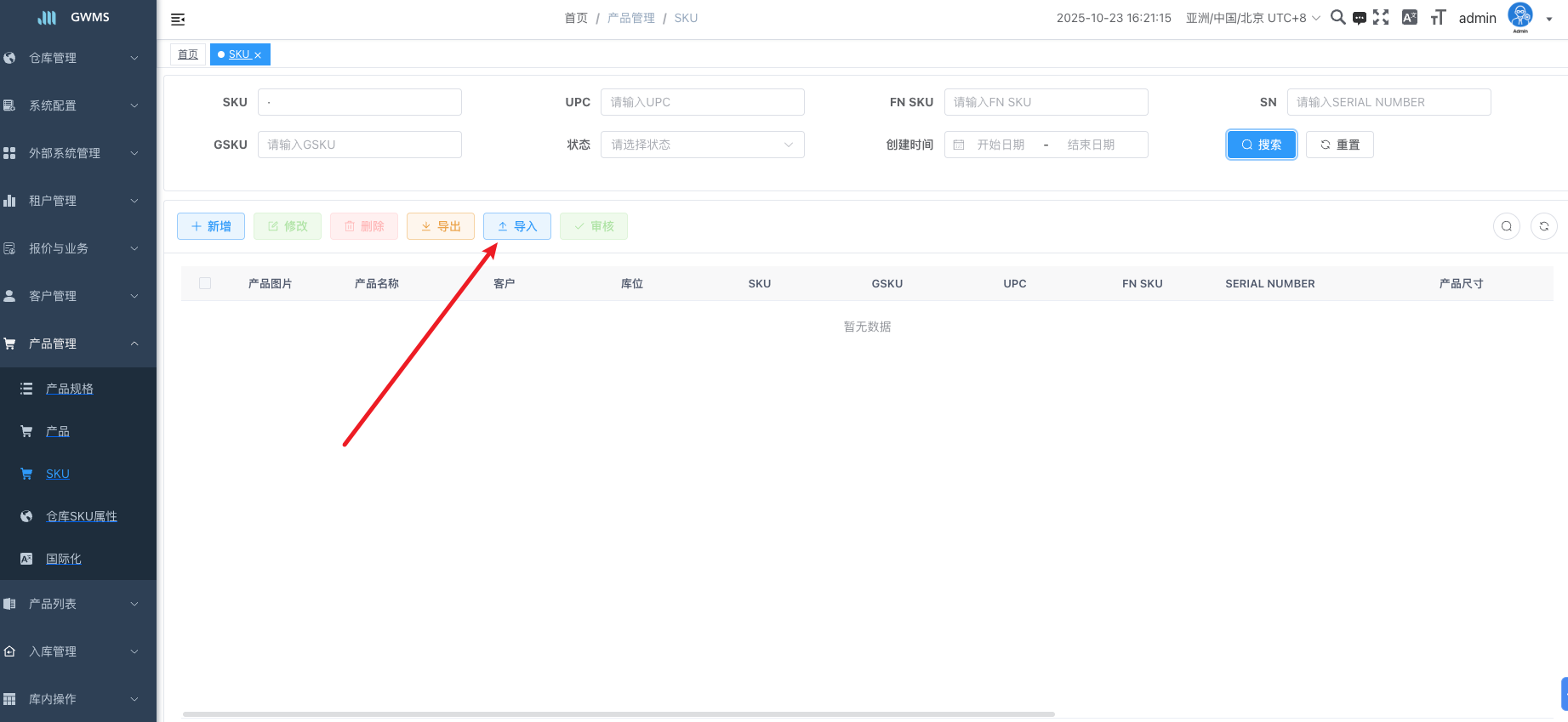Click the sidebar collapse hamburger icon
Screen dimensions: 1568x722
coord(178,19)
